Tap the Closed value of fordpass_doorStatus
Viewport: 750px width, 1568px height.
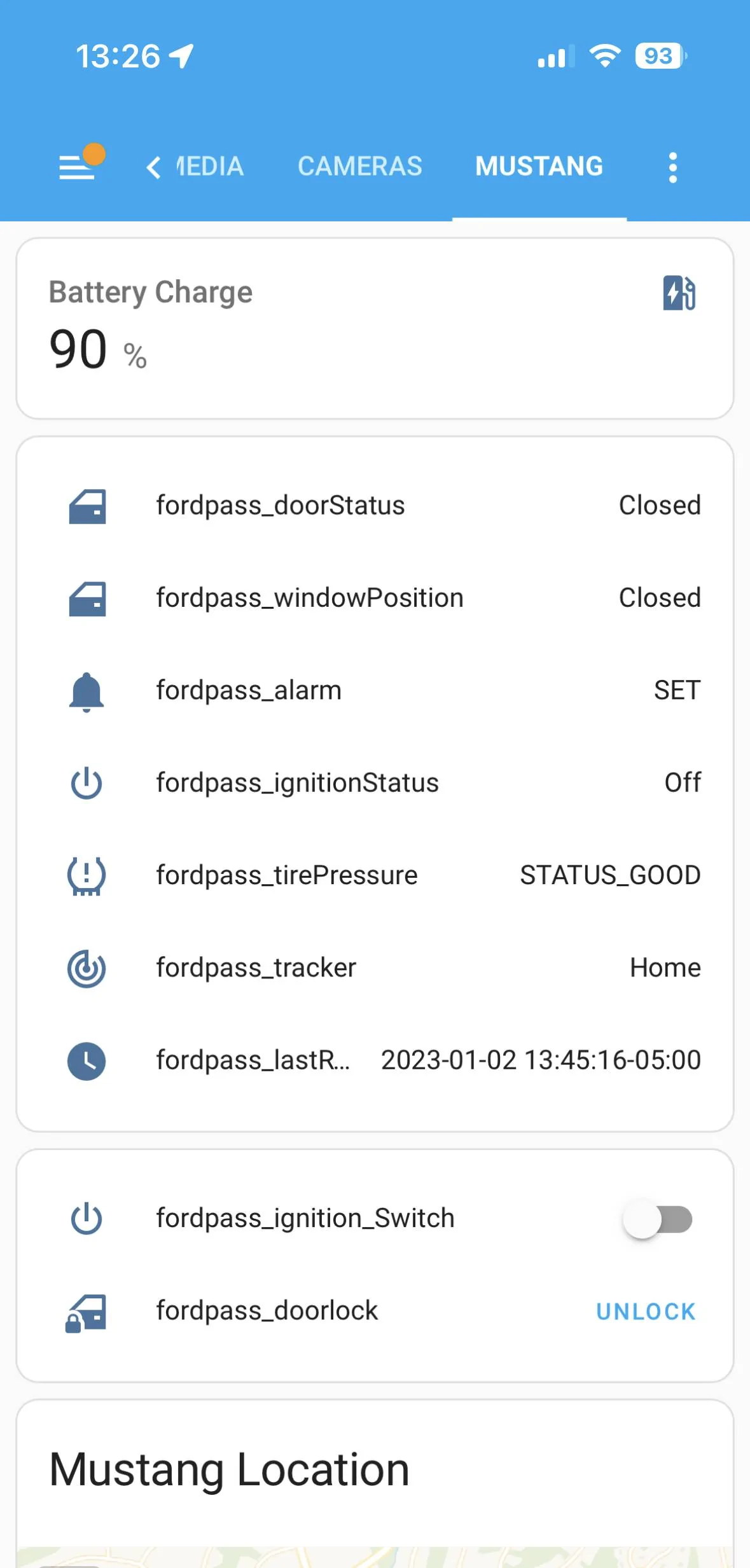(x=660, y=506)
